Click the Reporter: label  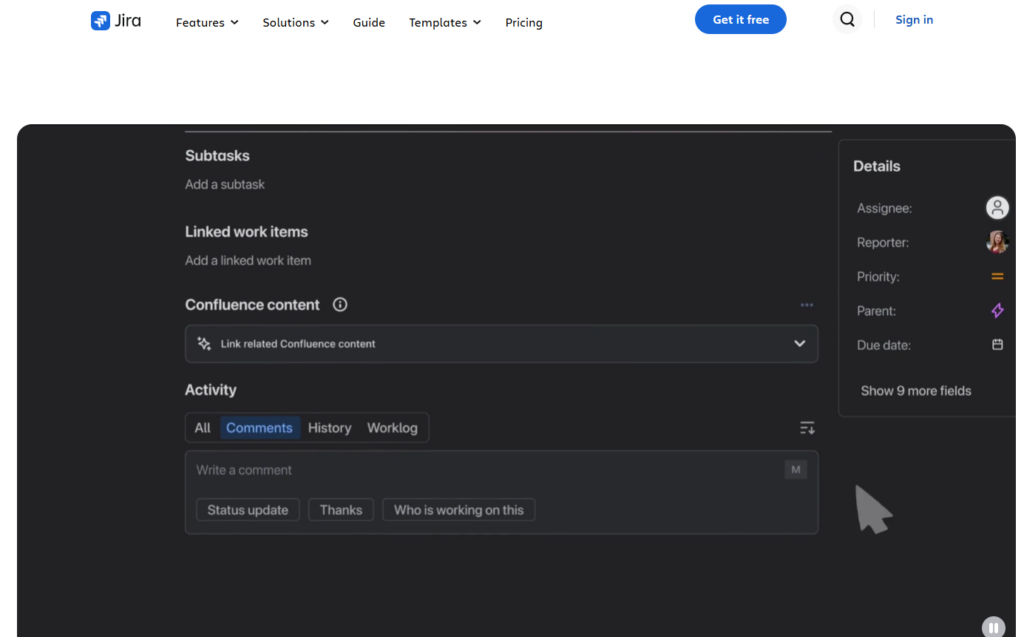coord(883,242)
